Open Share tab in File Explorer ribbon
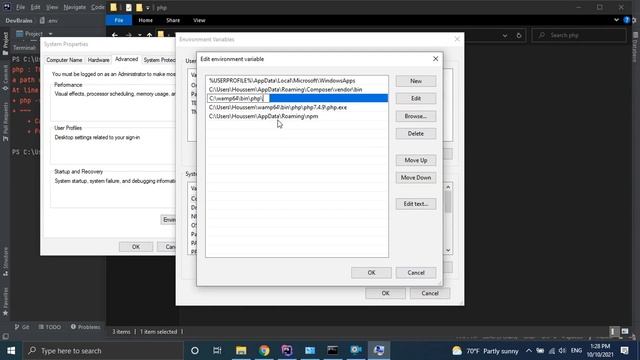This screenshot has height=360, width=640. 173,20
